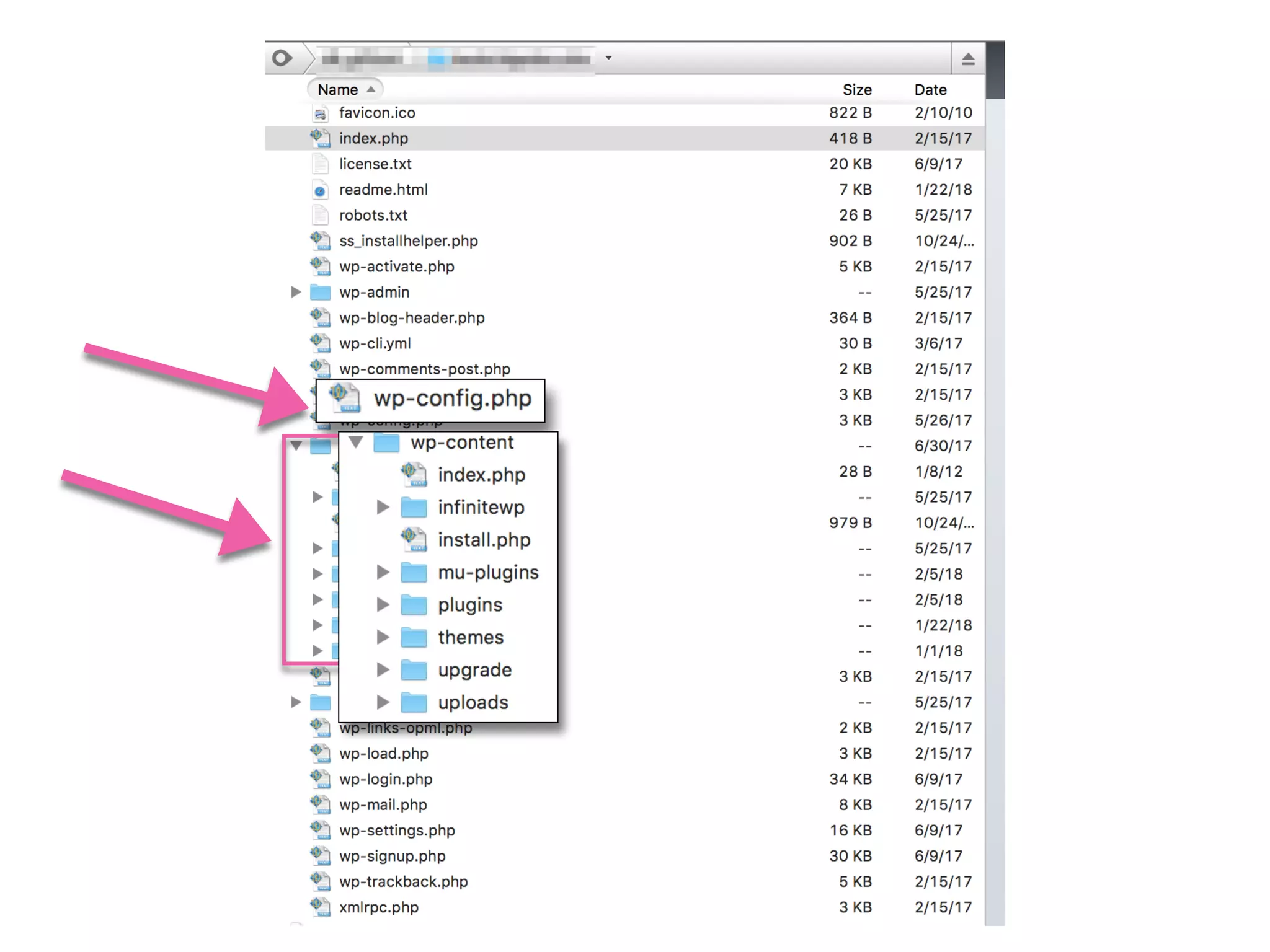
Task: Click the wp-login.php file icon
Action: pos(320,779)
